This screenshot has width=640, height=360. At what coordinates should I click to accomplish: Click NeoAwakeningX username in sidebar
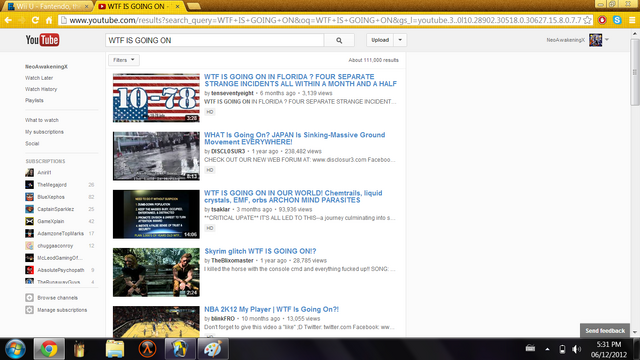tap(47, 67)
